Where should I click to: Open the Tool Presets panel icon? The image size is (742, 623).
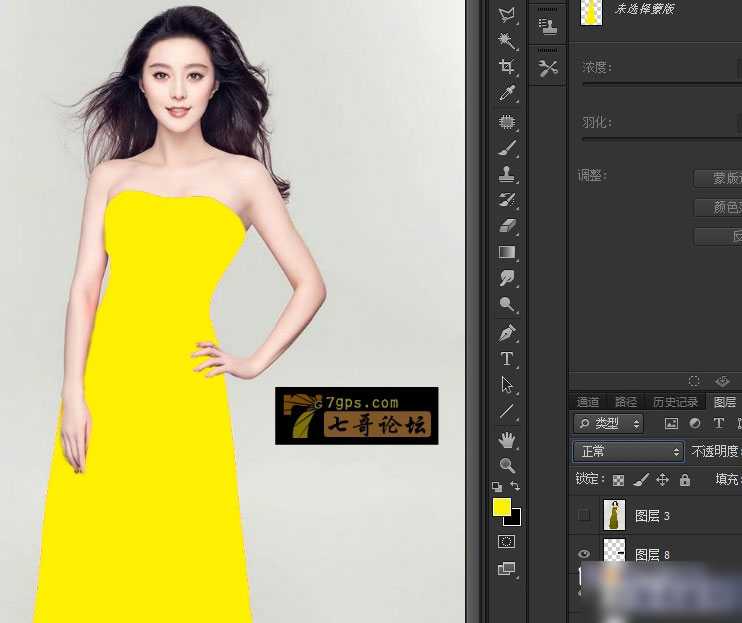(x=548, y=69)
